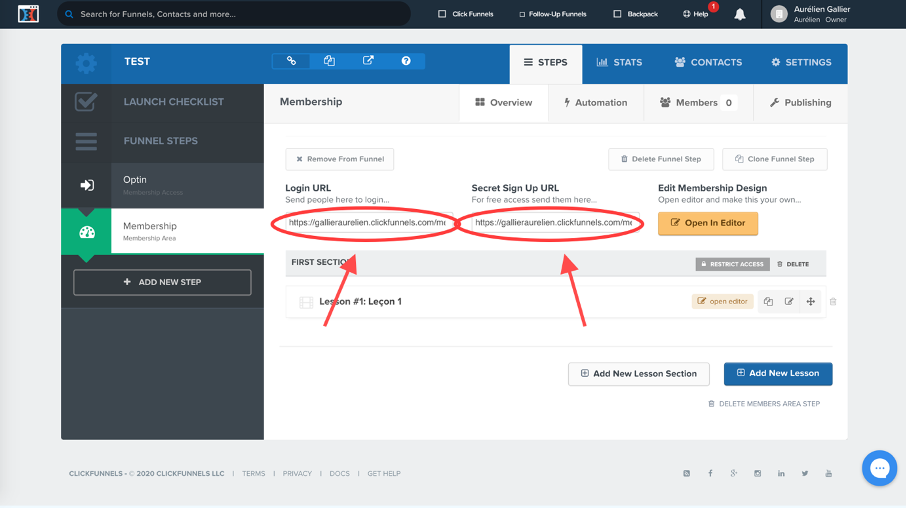Viewport: 906px width, 508px height.
Task: Click DELETE on the First Section
Action: [793, 264]
